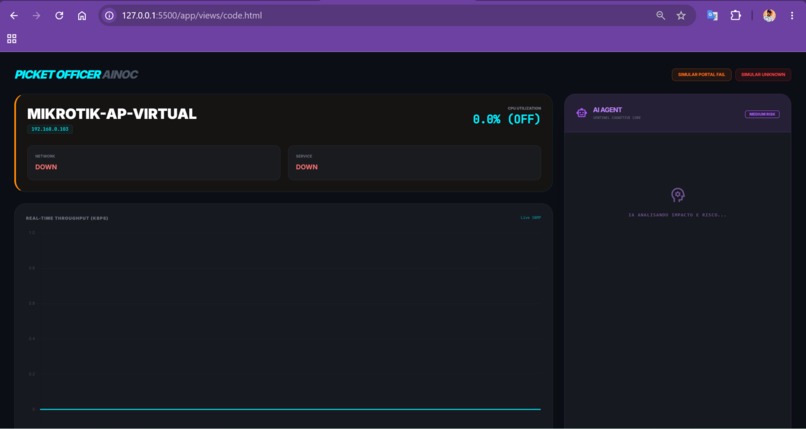Open the Google Translate extension icon
Image resolution: width=806 pixels, height=429 pixels.
(x=712, y=15)
